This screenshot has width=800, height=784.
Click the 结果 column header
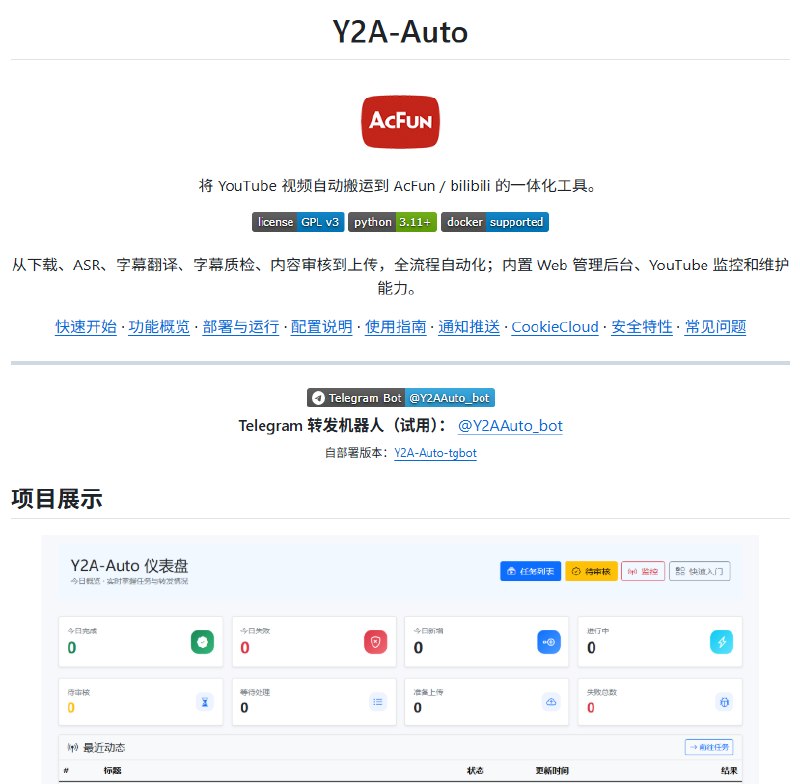[729, 771]
